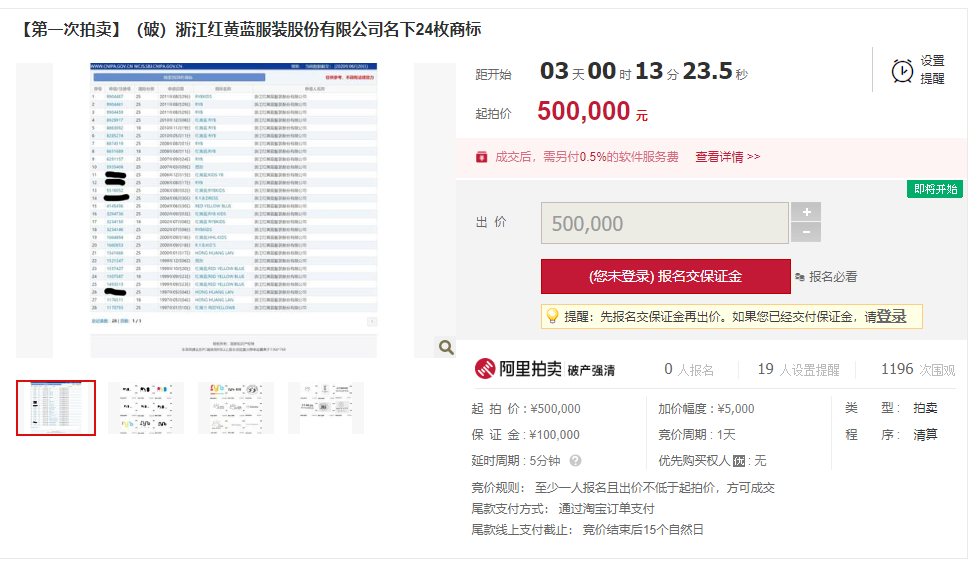Select the 破产强清 label
968x566 pixels.
tap(591, 370)
